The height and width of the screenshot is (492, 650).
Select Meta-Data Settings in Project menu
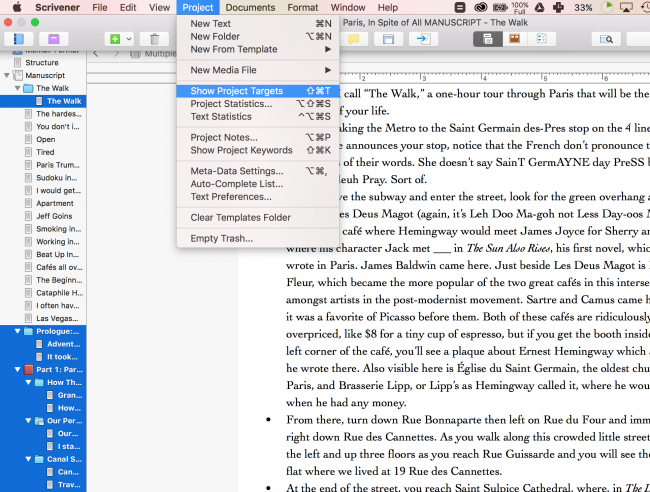pos(236,171)
